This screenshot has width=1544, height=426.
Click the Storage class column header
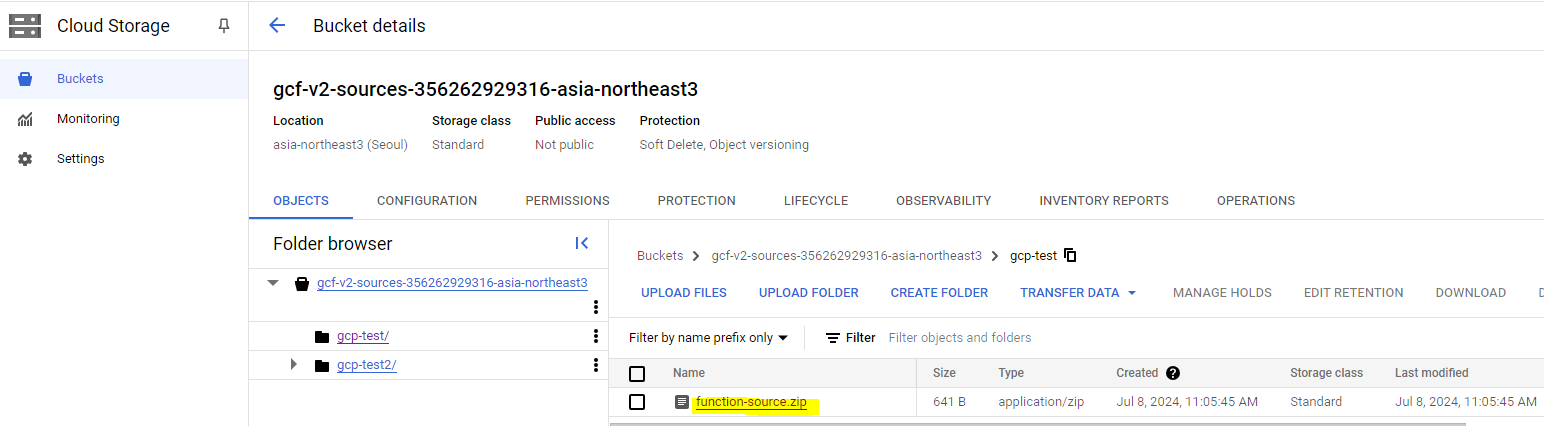tap(1326, 373)
